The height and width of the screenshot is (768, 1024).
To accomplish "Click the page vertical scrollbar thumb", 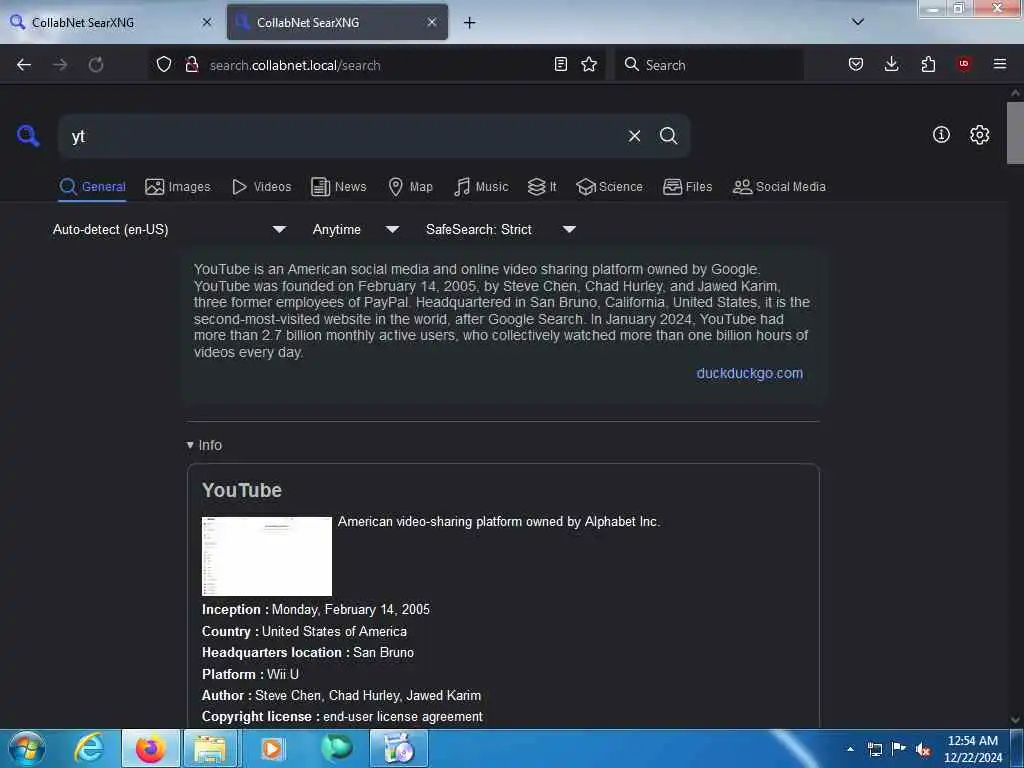I will 1014,133.
